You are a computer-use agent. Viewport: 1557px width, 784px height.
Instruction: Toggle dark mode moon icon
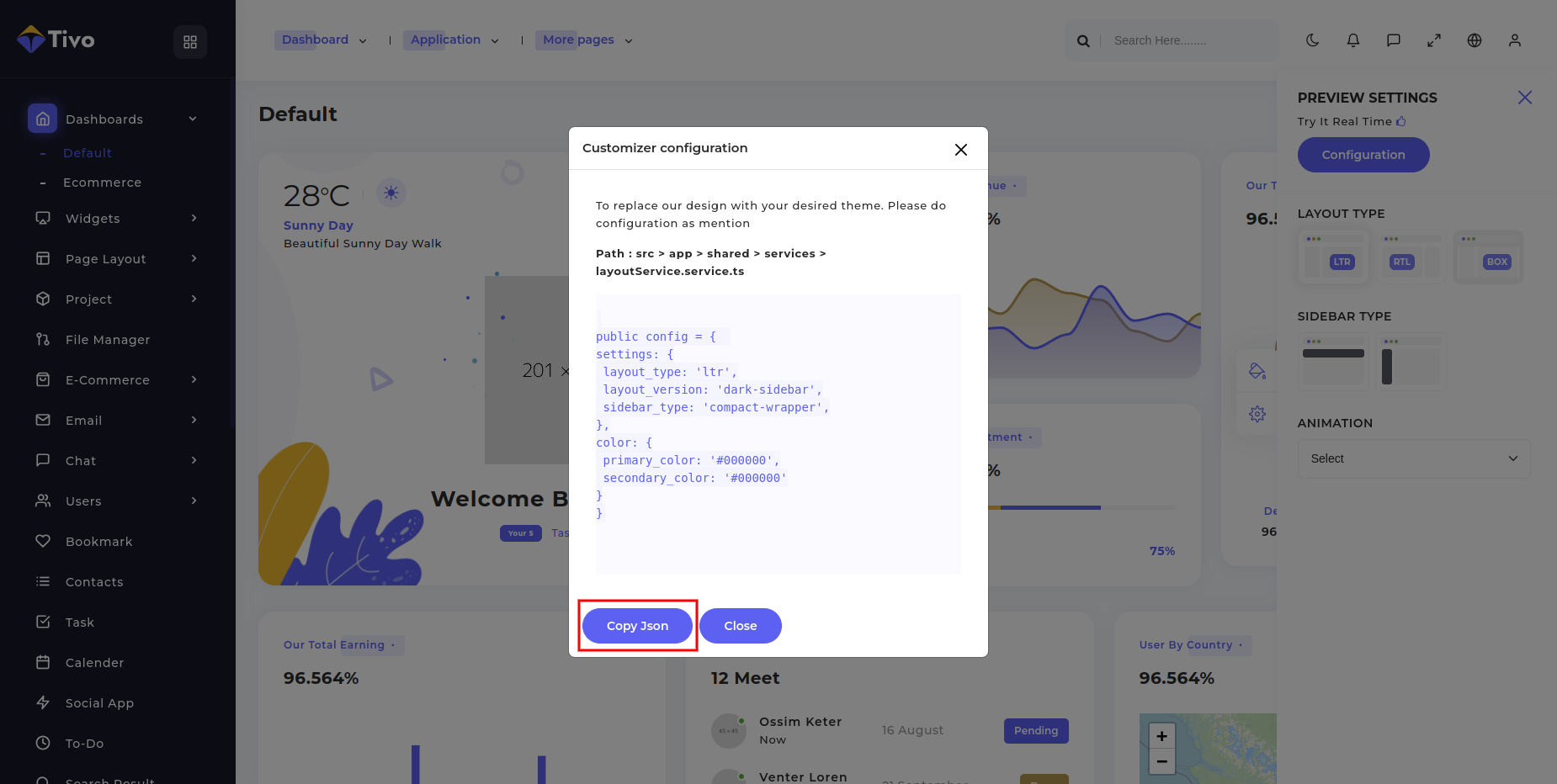pos(1312,40)
